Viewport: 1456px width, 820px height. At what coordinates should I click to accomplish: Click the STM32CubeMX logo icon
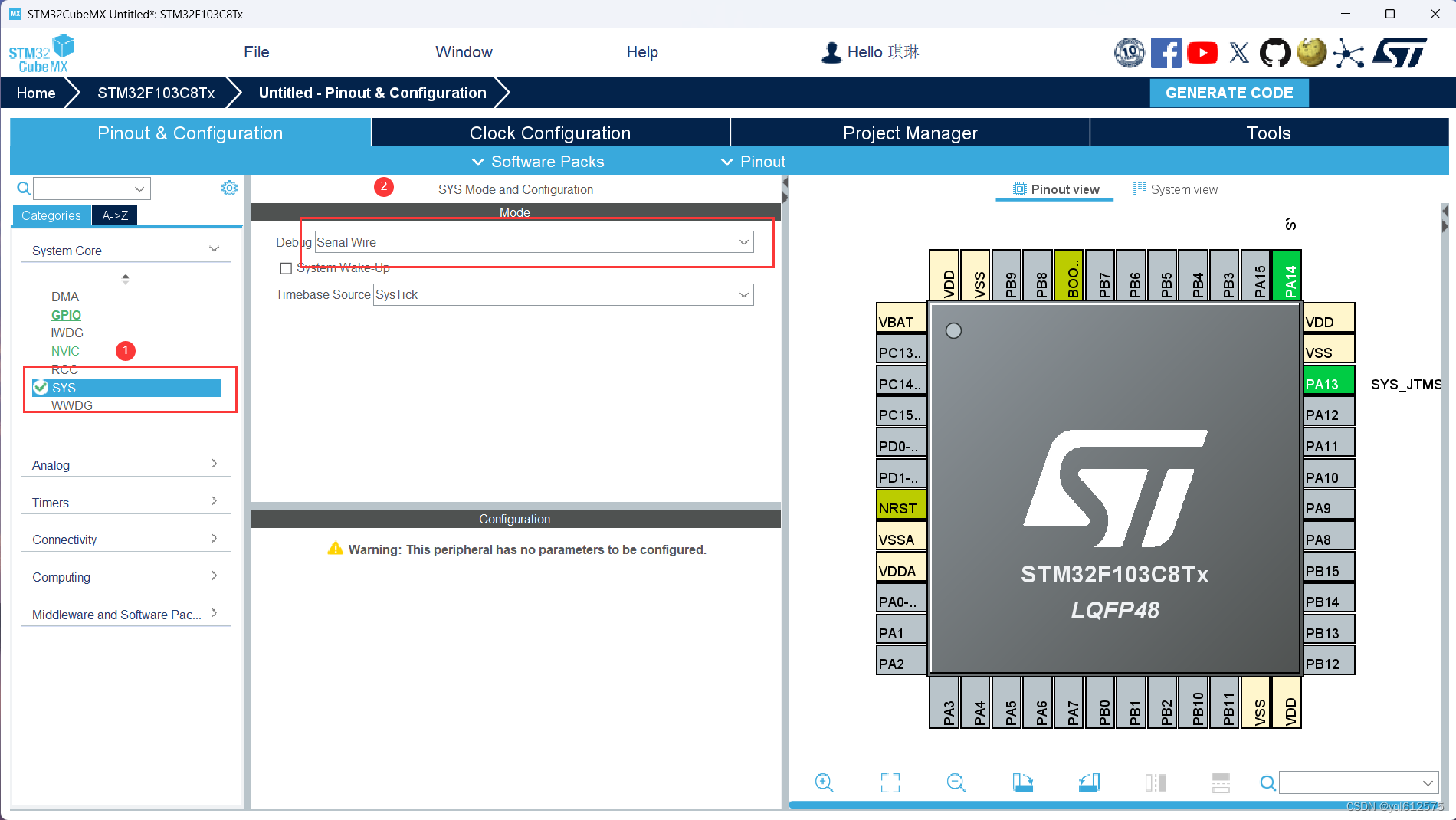pyautogui.click(x=41, y=53)
